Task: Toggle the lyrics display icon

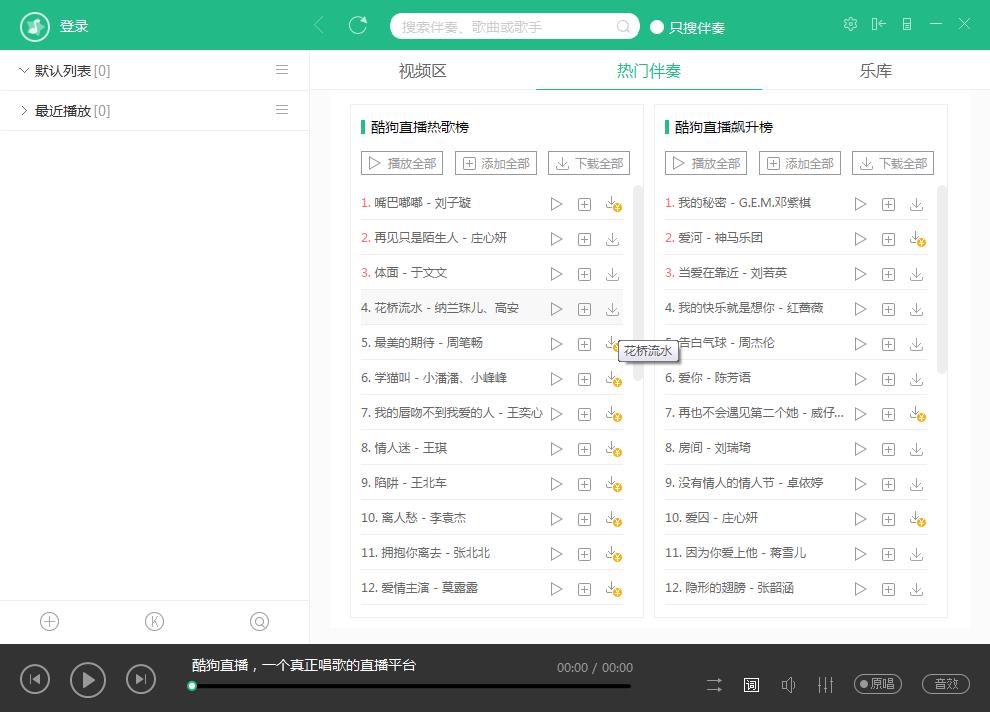Action: click(751, 685)
